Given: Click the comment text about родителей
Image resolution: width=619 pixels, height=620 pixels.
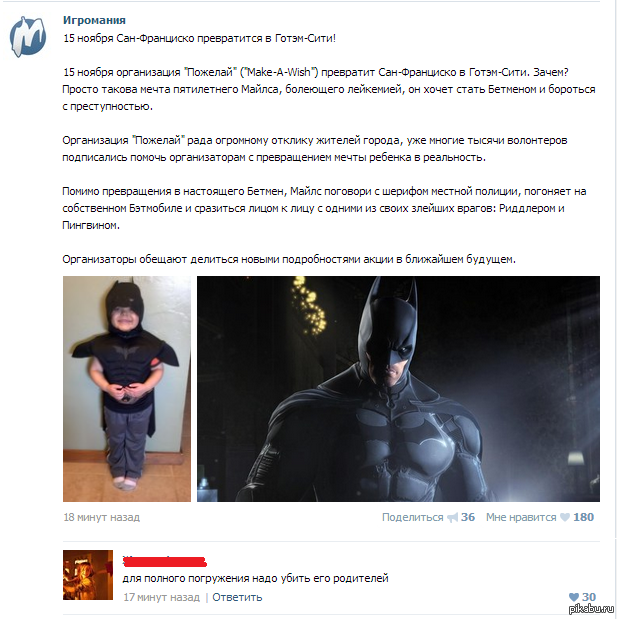Looking at the screenshot, I should coord(256,578).
